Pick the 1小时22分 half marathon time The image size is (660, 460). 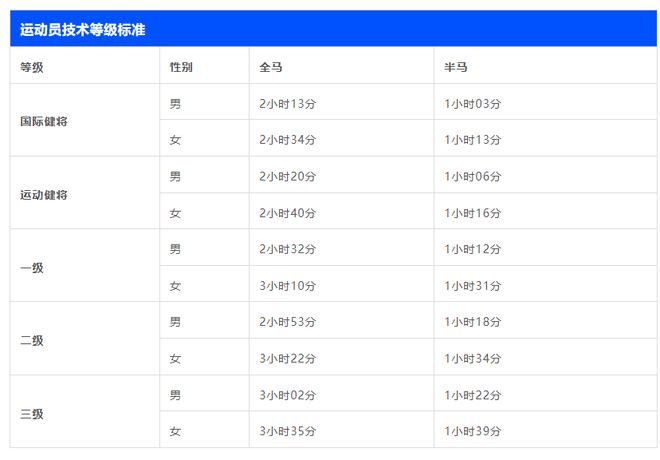[473, 395]
